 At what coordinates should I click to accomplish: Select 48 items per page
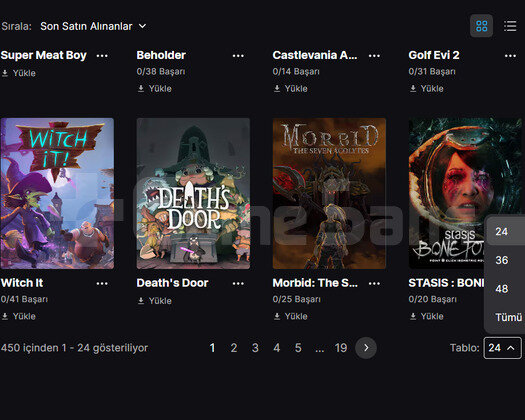click(506, 289)
